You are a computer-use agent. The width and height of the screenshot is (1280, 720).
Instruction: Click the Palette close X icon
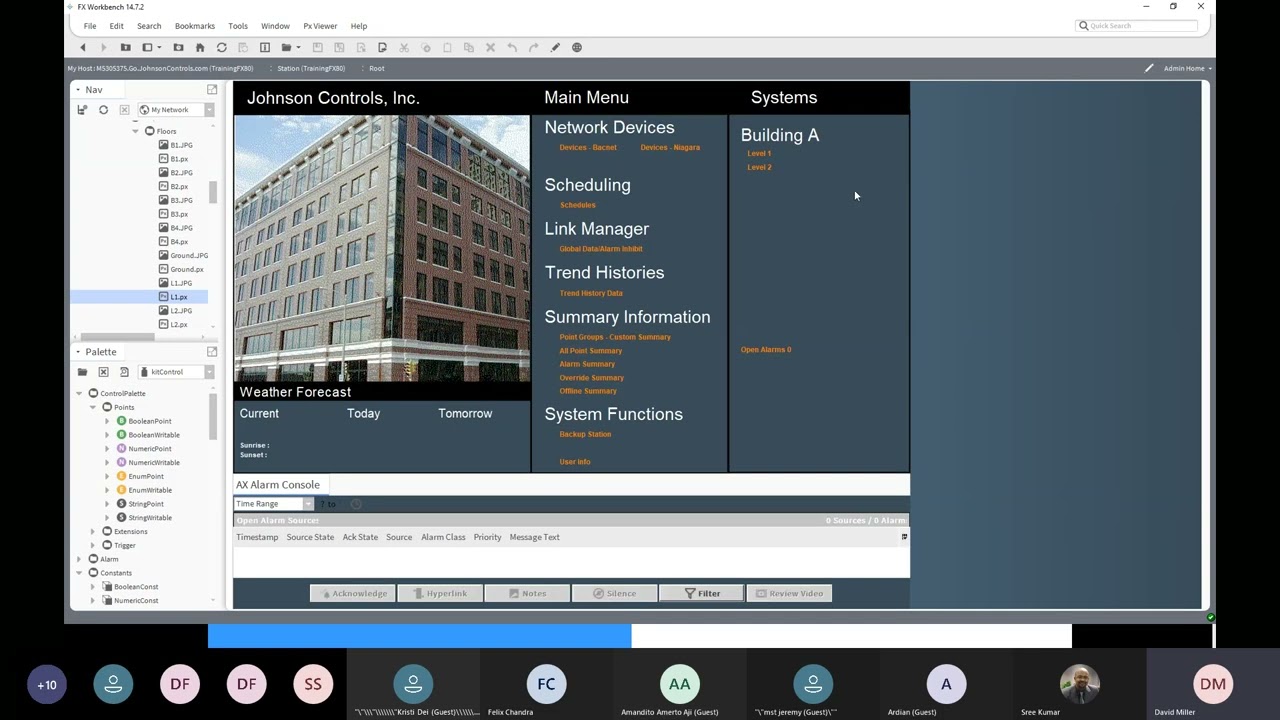point(103,372)
